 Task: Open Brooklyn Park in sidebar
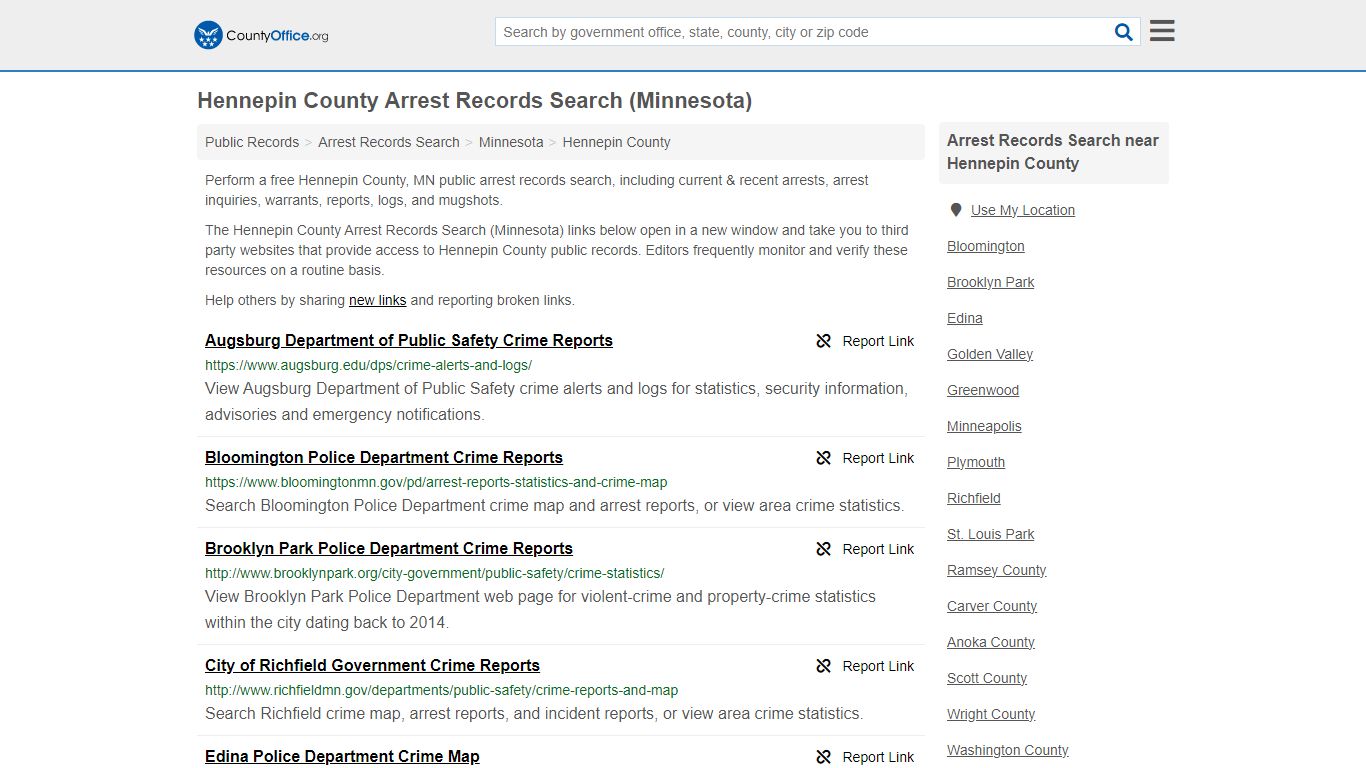(x=991, y=282)
